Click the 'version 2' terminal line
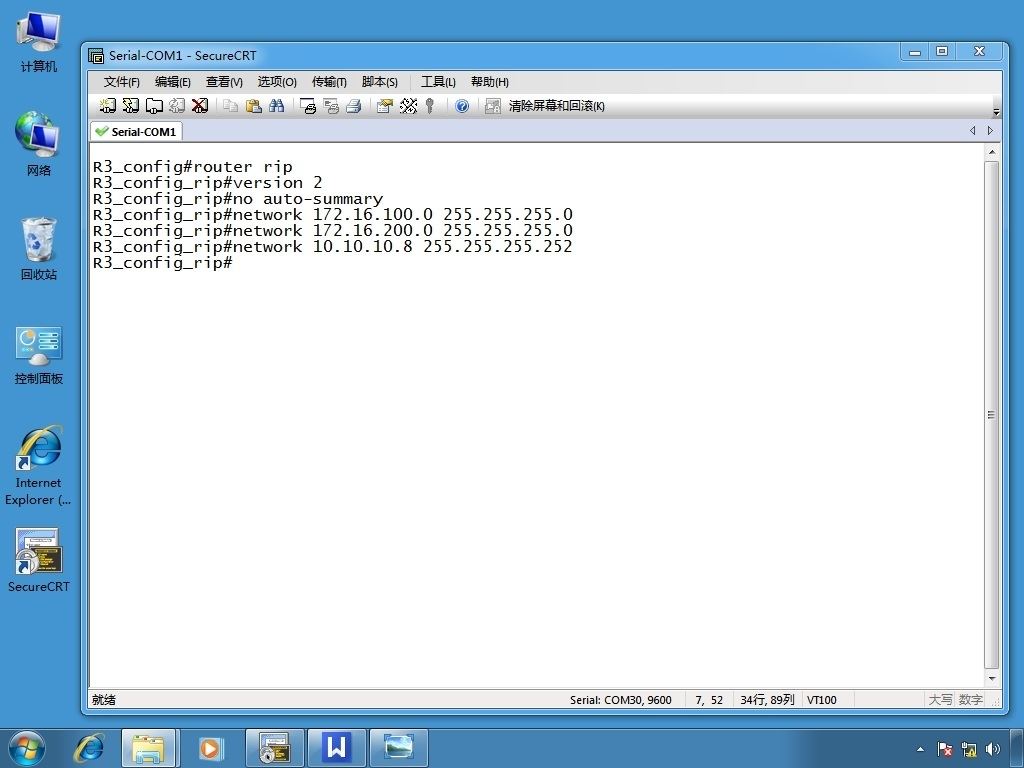This screenshot has height=768, width=1024. click(x=208, y=183)
